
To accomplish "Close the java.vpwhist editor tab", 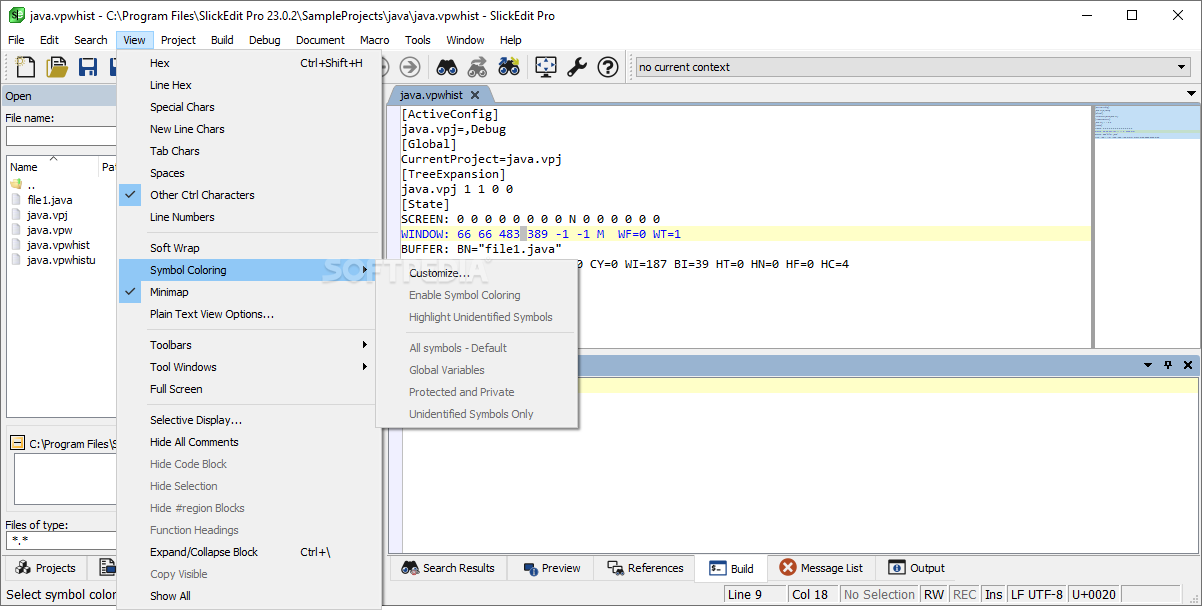I will point(475,95).
